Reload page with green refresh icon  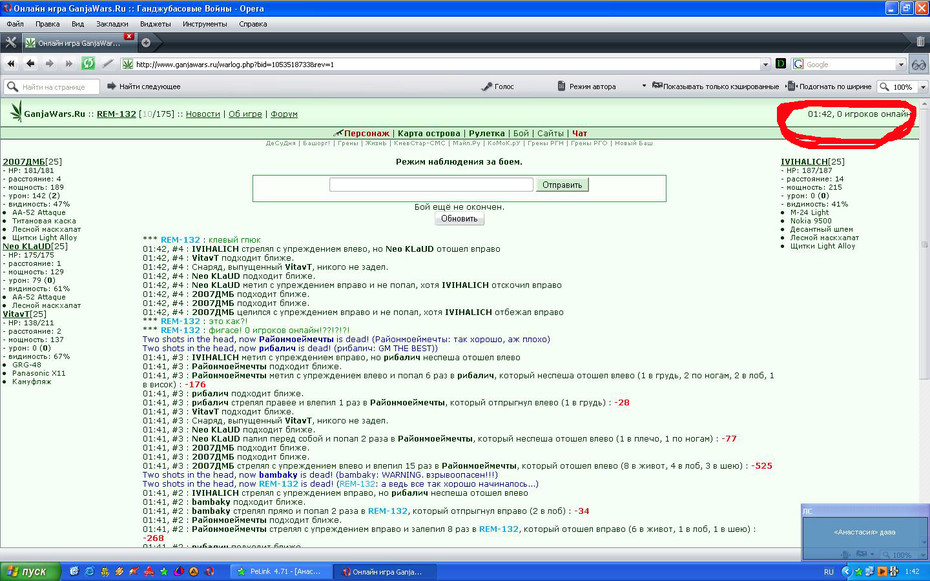coord(88,63)
